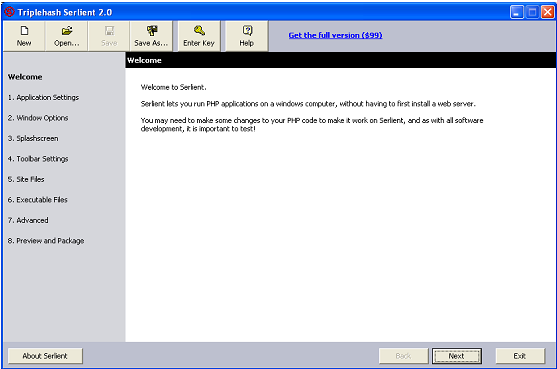Choose the Save As toolbar icon
This screenshot has height=369, width=557.
152,31
